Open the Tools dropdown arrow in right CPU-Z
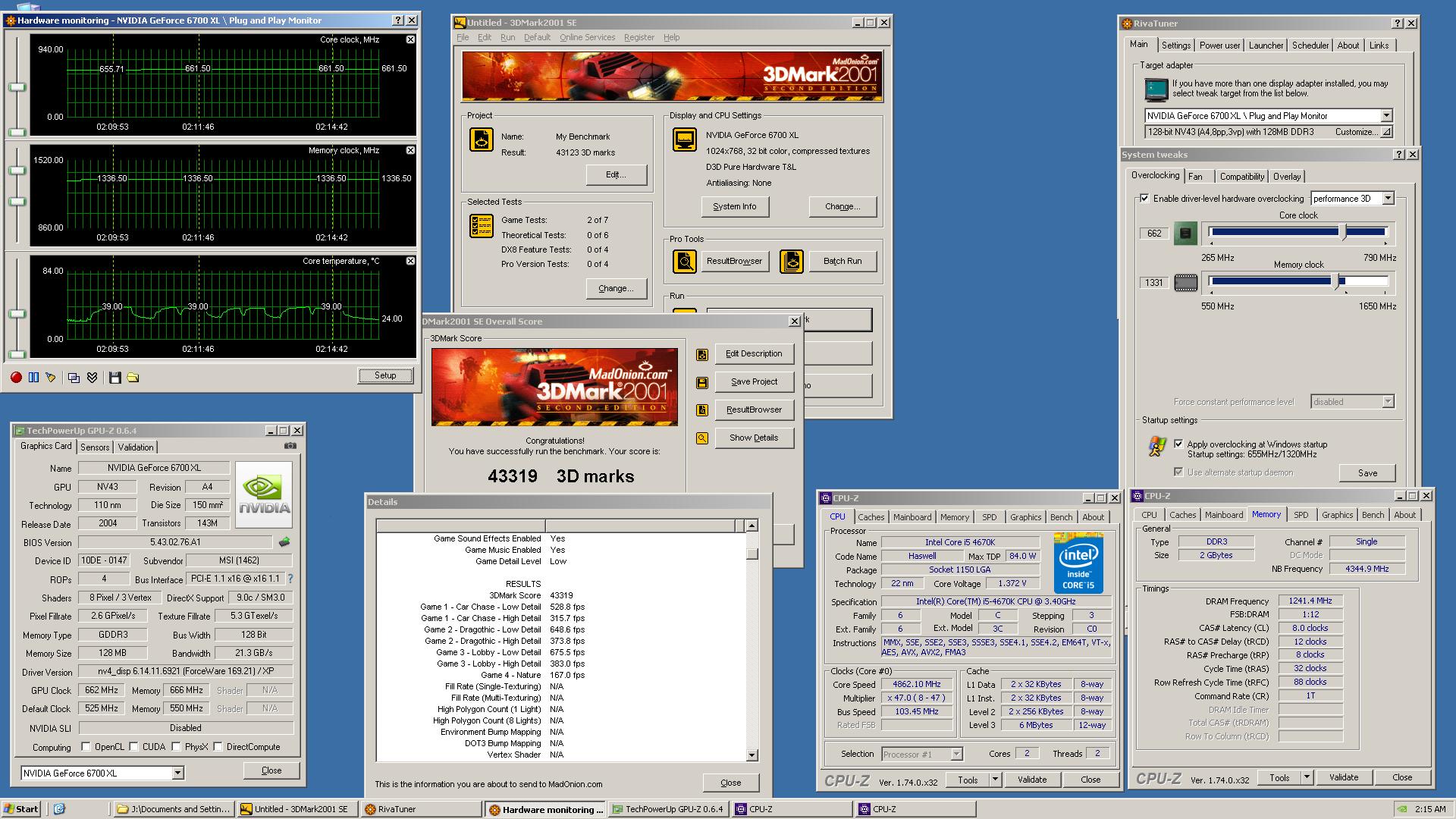1456x819 pixels. coord(1307,777)
